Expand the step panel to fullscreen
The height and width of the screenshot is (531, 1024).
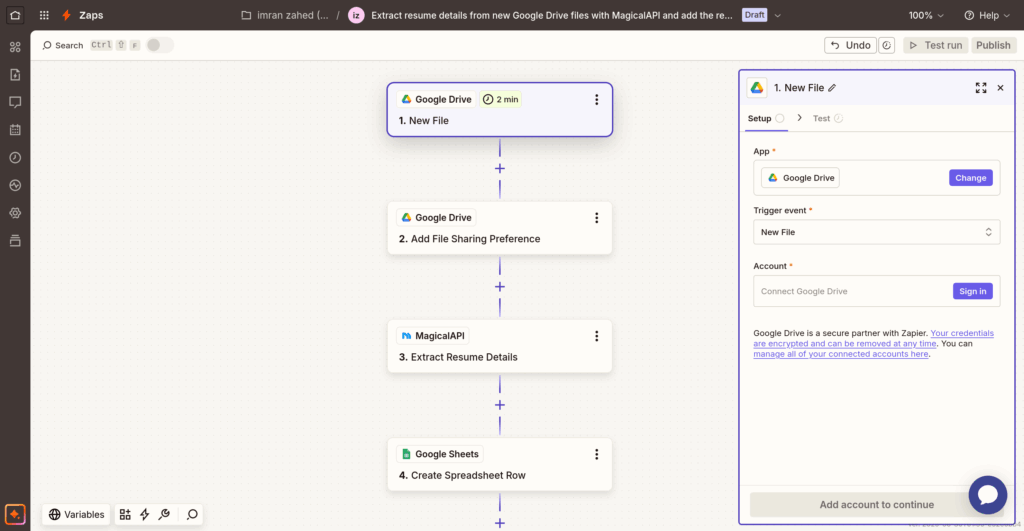click(x=981, y=88)
